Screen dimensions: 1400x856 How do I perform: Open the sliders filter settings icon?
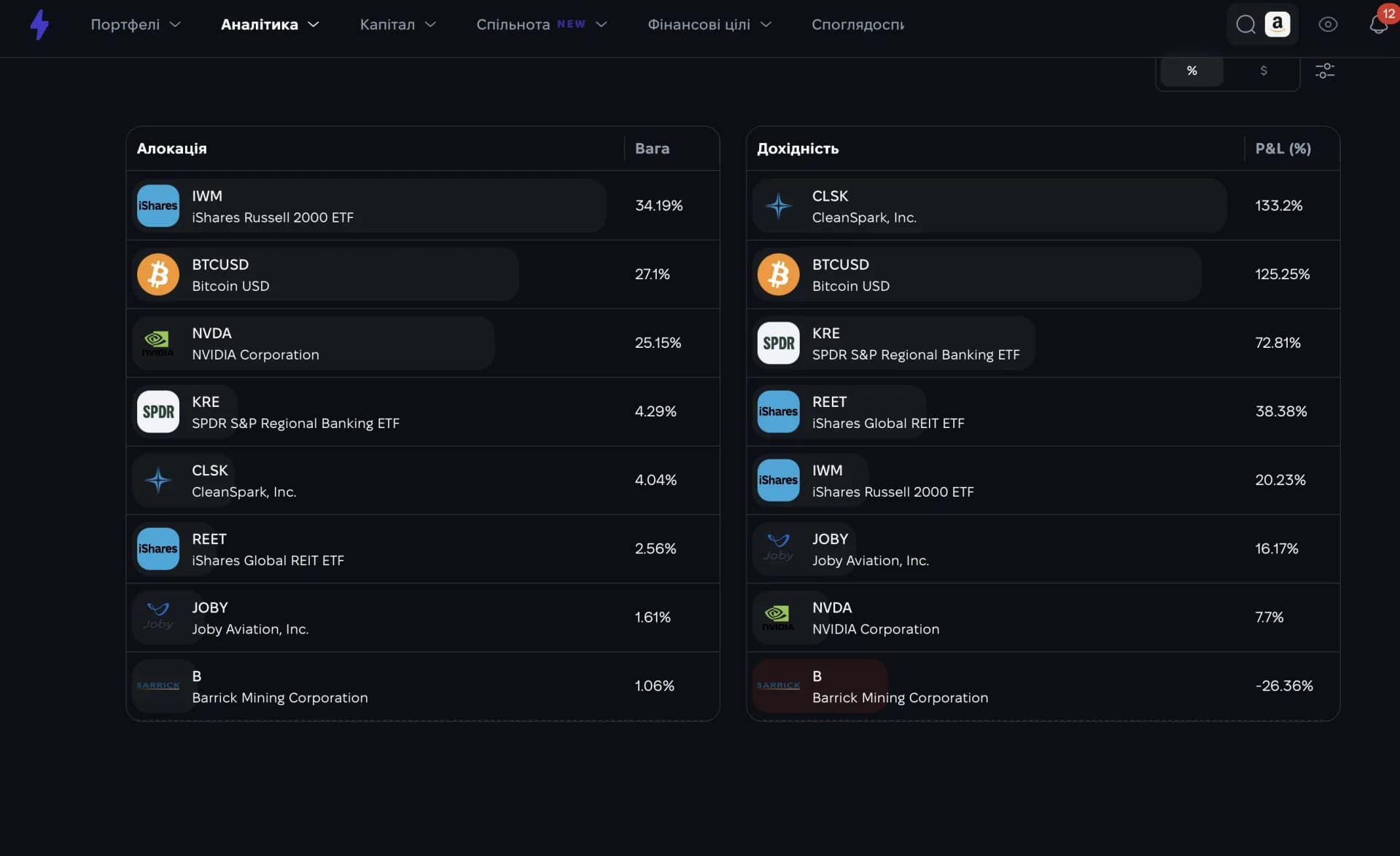pyautogui.click(x=1324, y=71)
